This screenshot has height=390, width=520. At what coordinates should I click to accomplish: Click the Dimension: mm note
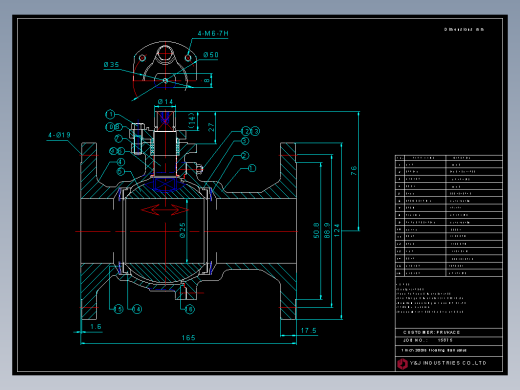click(464, 29)
